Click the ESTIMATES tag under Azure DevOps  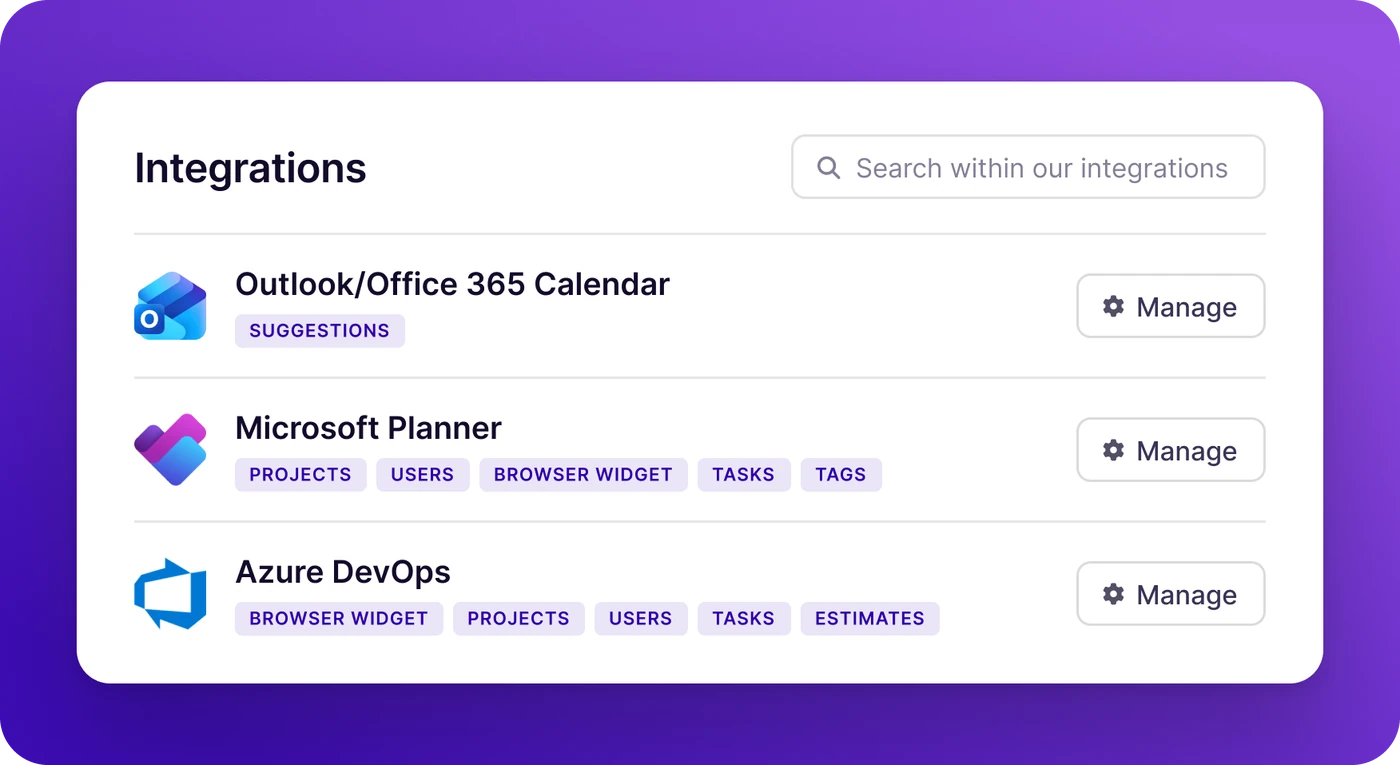tap(870, 619)
